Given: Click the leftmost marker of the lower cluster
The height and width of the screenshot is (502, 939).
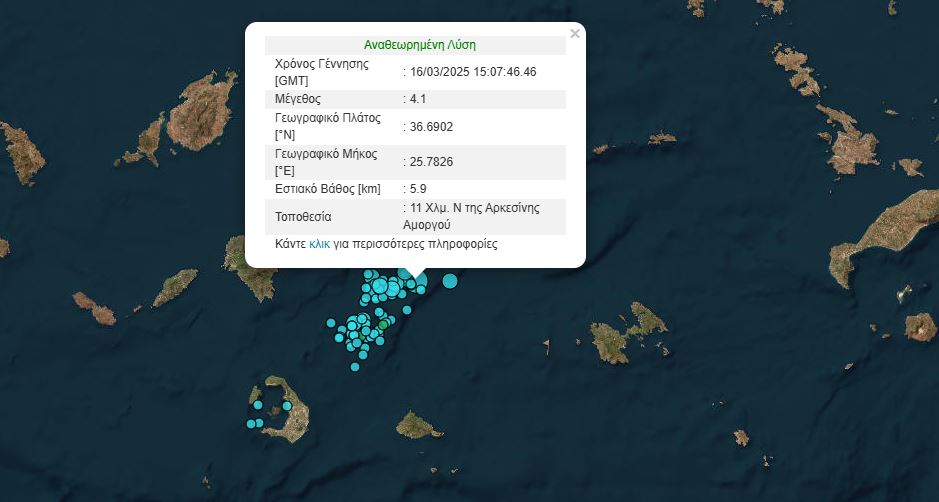Looking at the screenshot, I should (x=331, y=323).
